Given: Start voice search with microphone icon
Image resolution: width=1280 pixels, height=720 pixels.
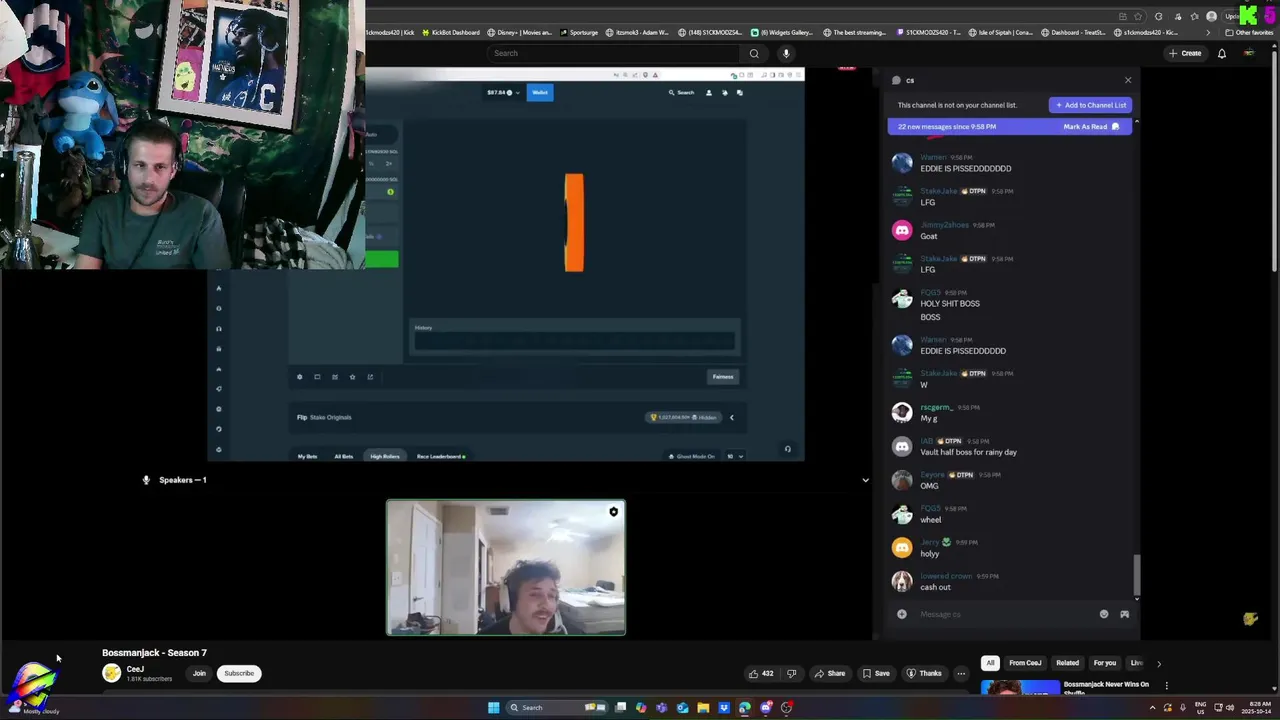Looking at the screenshot, I should click(786, 53).
